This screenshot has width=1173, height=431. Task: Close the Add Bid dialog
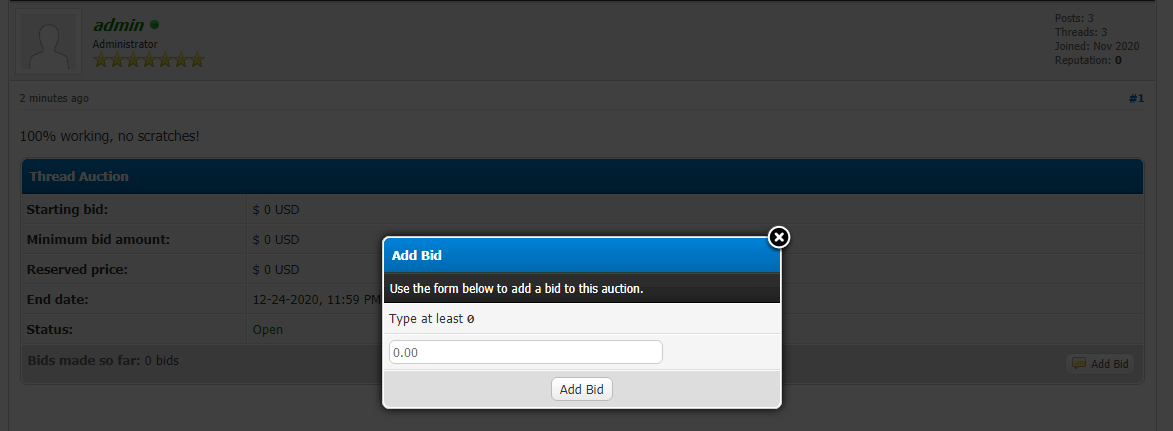coord(779,237)
